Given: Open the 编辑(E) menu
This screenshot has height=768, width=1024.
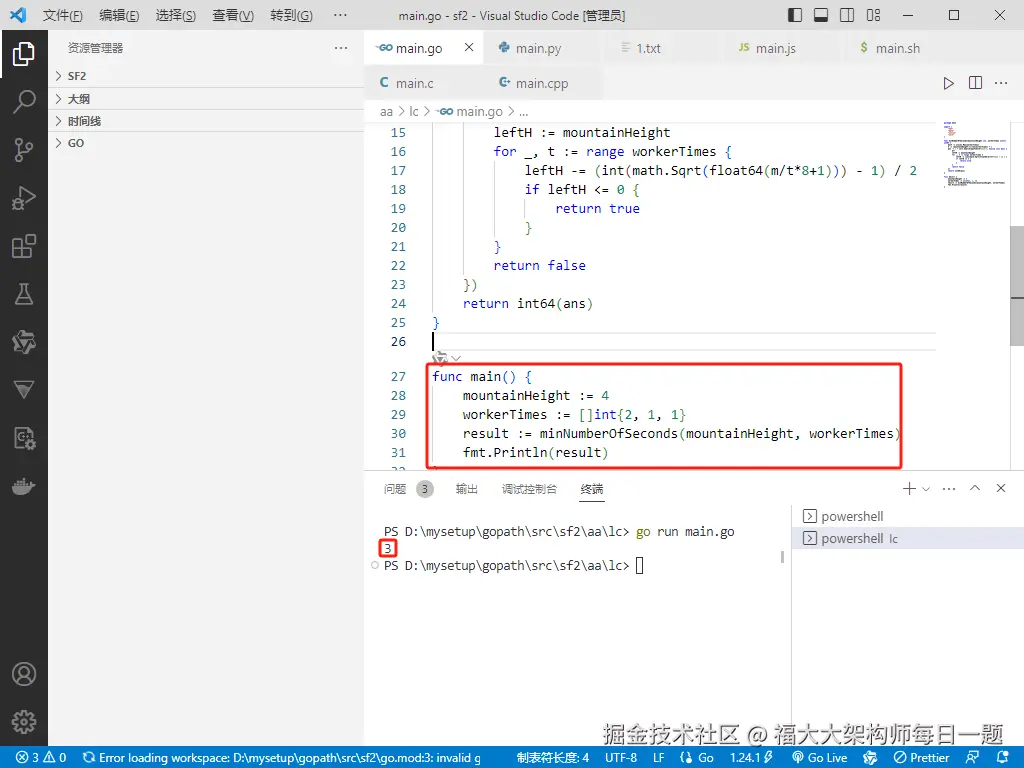Looking at the screenshot, I should tap(119, 15).
